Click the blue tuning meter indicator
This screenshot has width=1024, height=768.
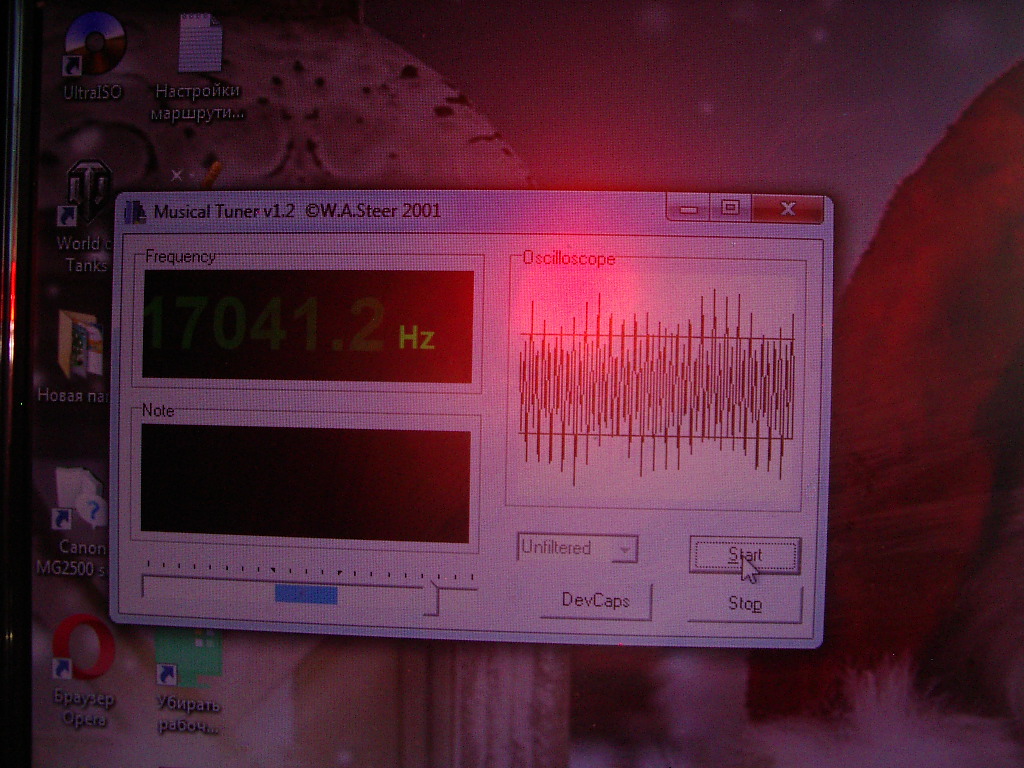tap(306, 595)
